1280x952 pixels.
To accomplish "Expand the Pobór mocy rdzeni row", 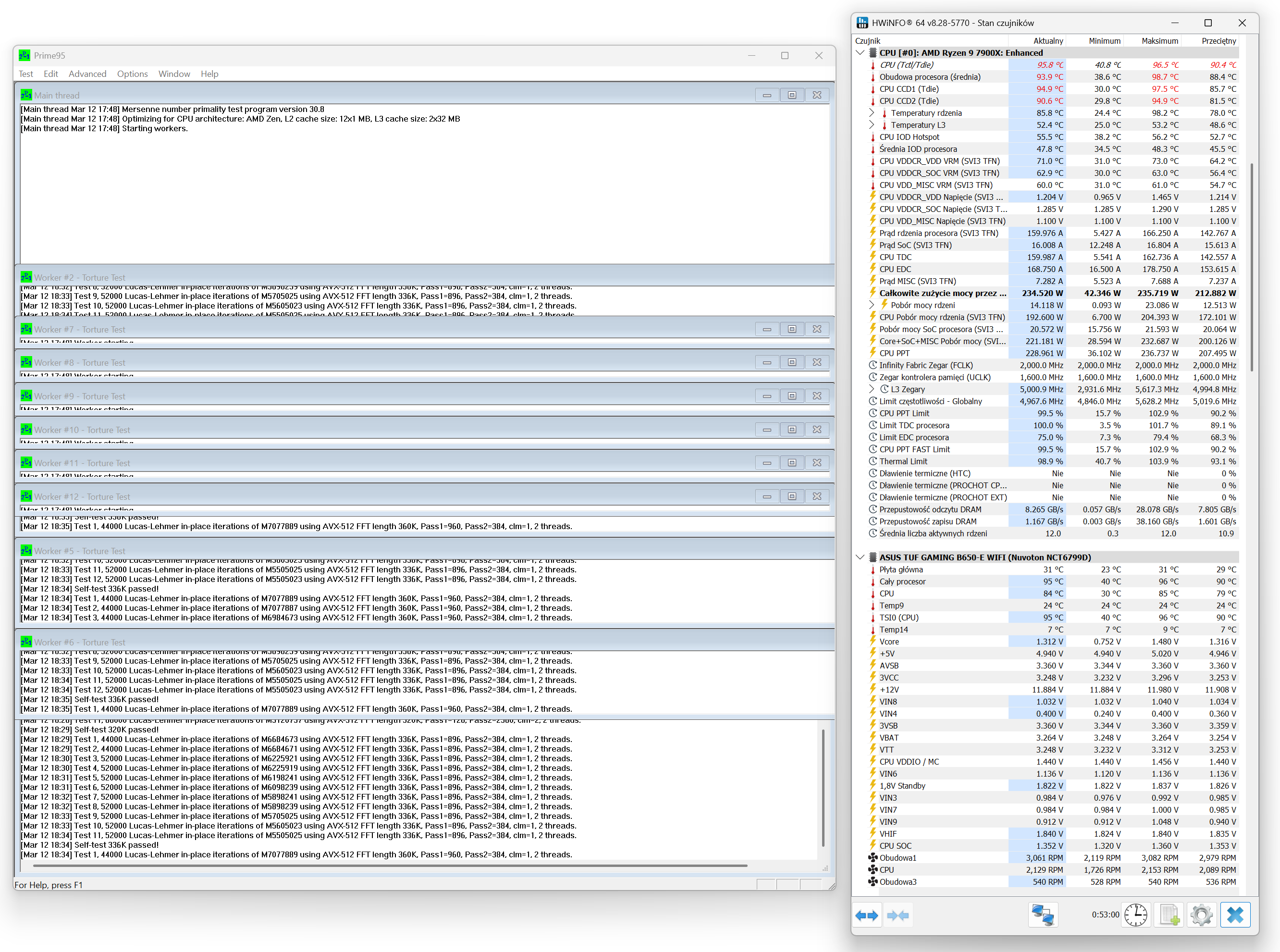I will (x=872, y=305).
